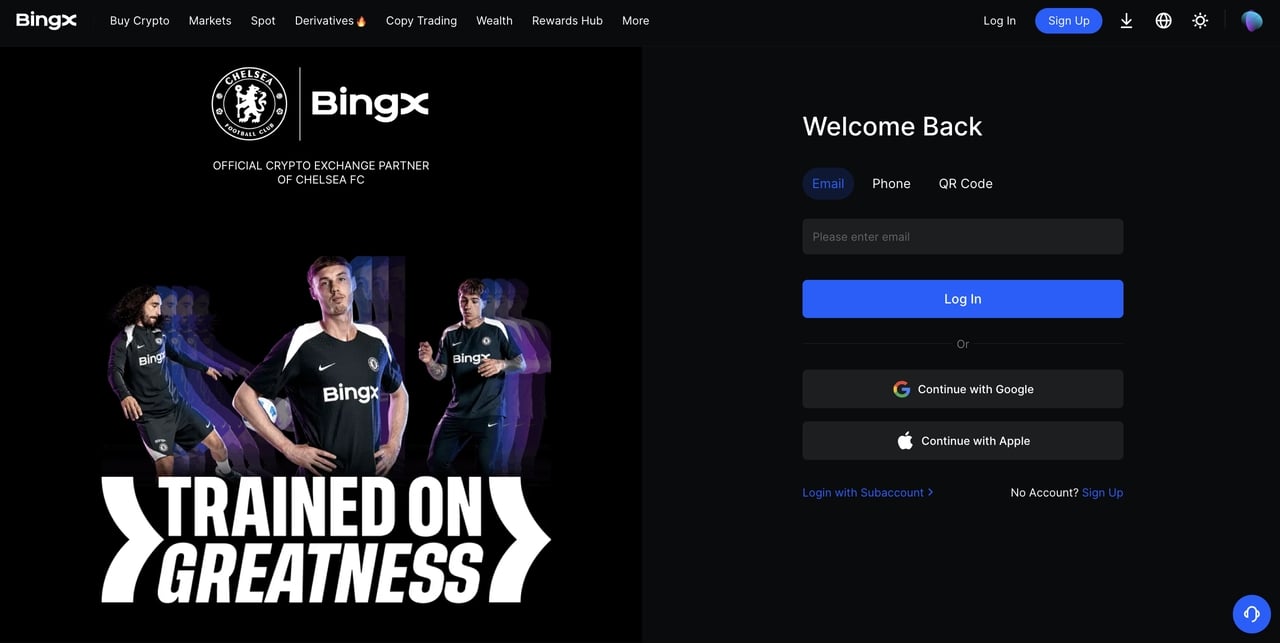1280x643 pixels.
Task: Continue with Apple sign-in
Action: click(x=963, y=441)
